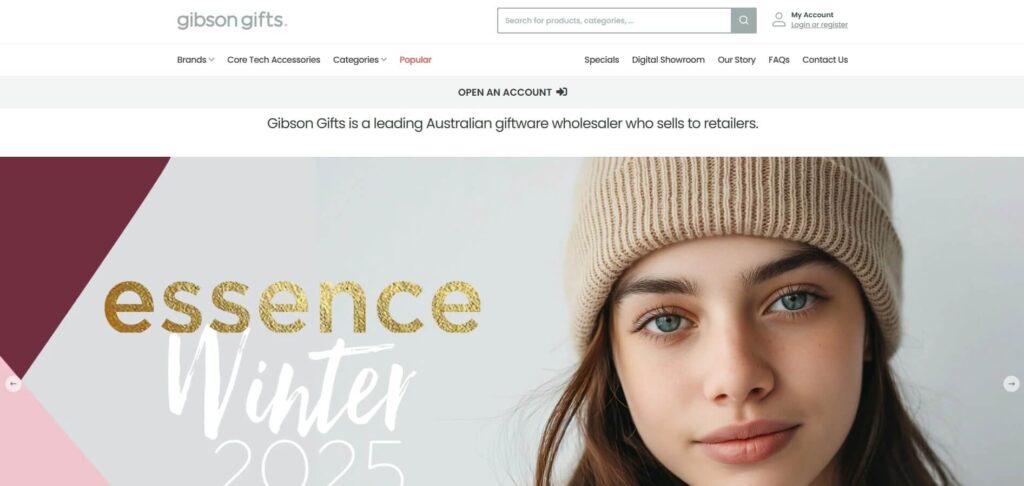
Task: Open the Our Story page
Action: pyautogui.click(x=737, y=59)
